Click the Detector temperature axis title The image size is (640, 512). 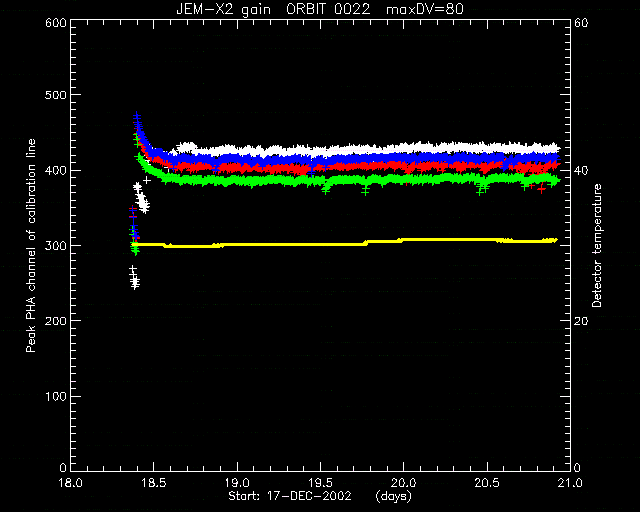coord(597,245)
